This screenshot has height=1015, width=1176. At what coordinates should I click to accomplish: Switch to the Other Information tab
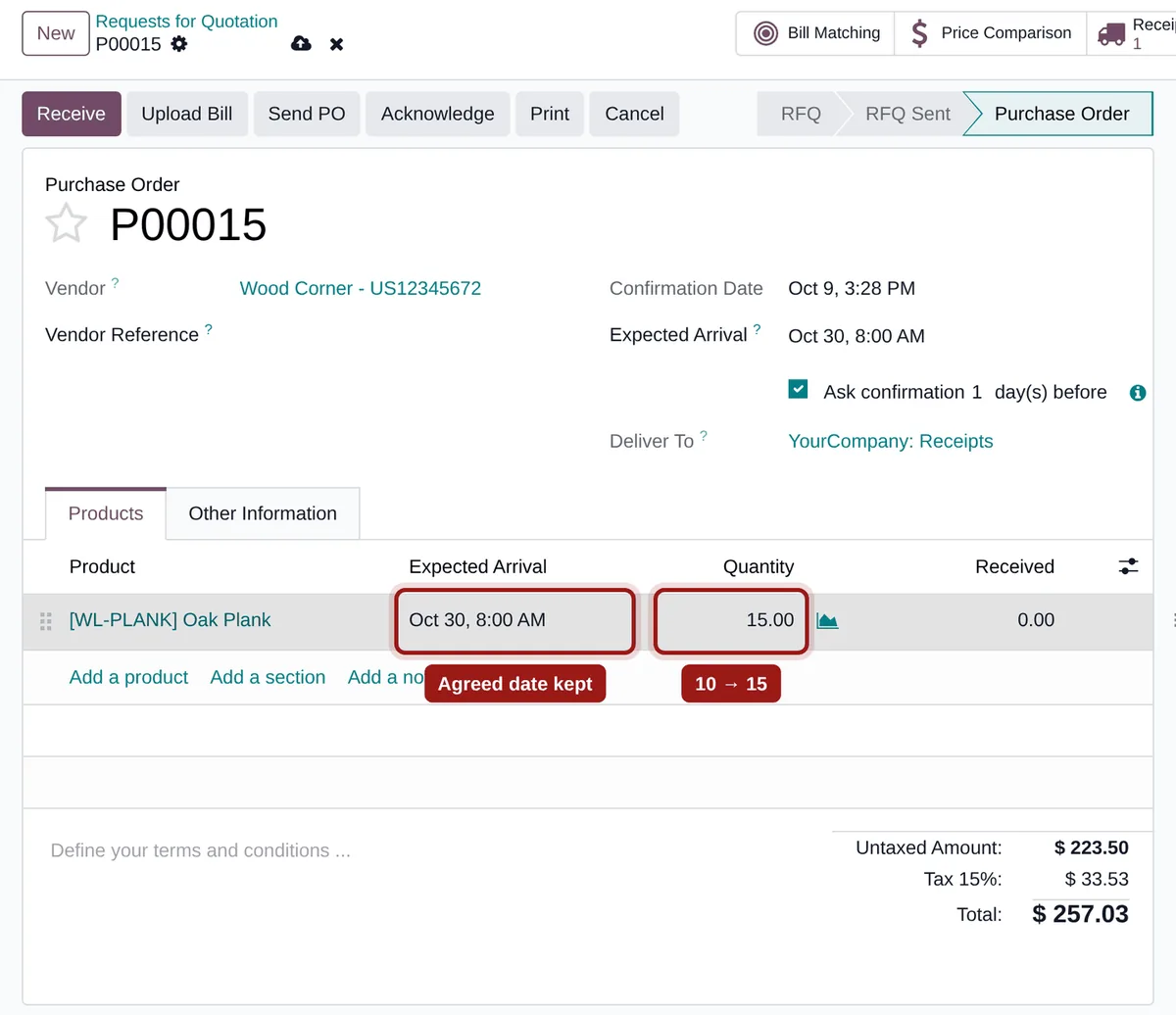263,513
